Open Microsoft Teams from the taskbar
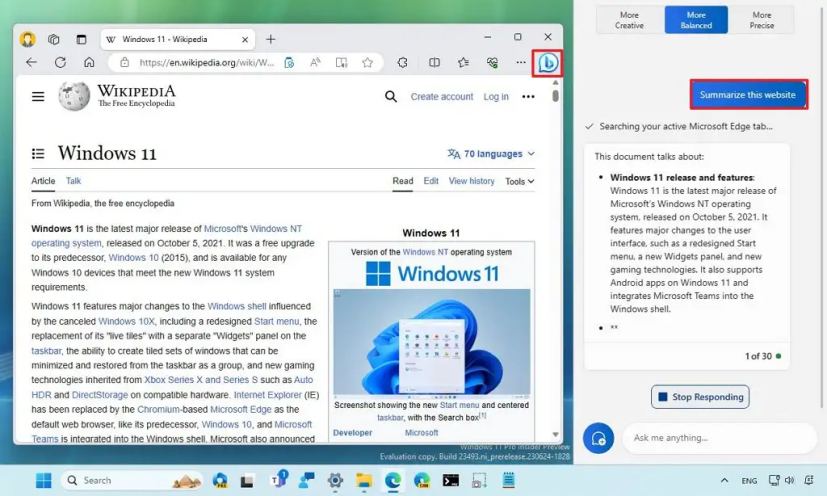Screen dimensions: 827x496 coord(278,480)
